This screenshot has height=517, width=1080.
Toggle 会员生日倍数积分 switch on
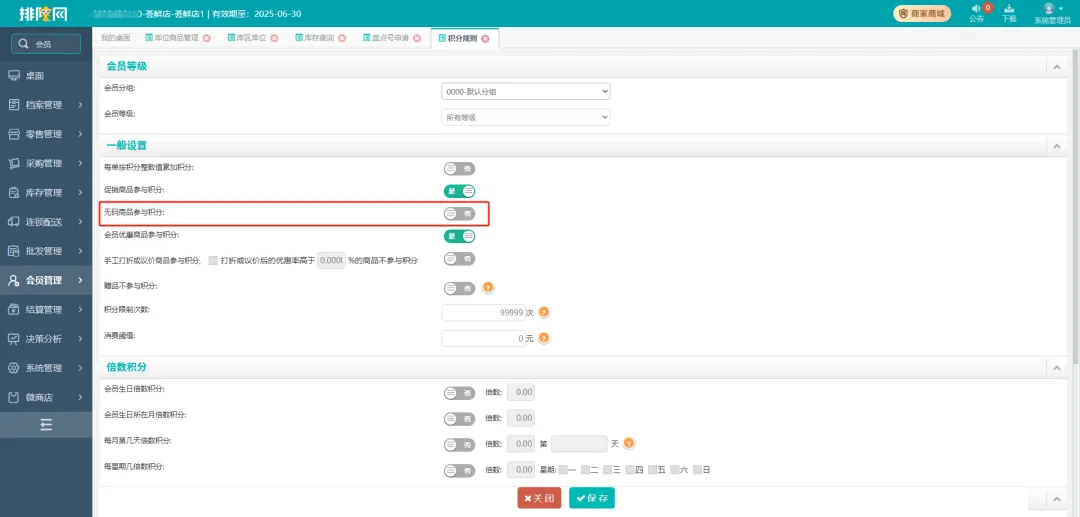[x=459, y=393]
